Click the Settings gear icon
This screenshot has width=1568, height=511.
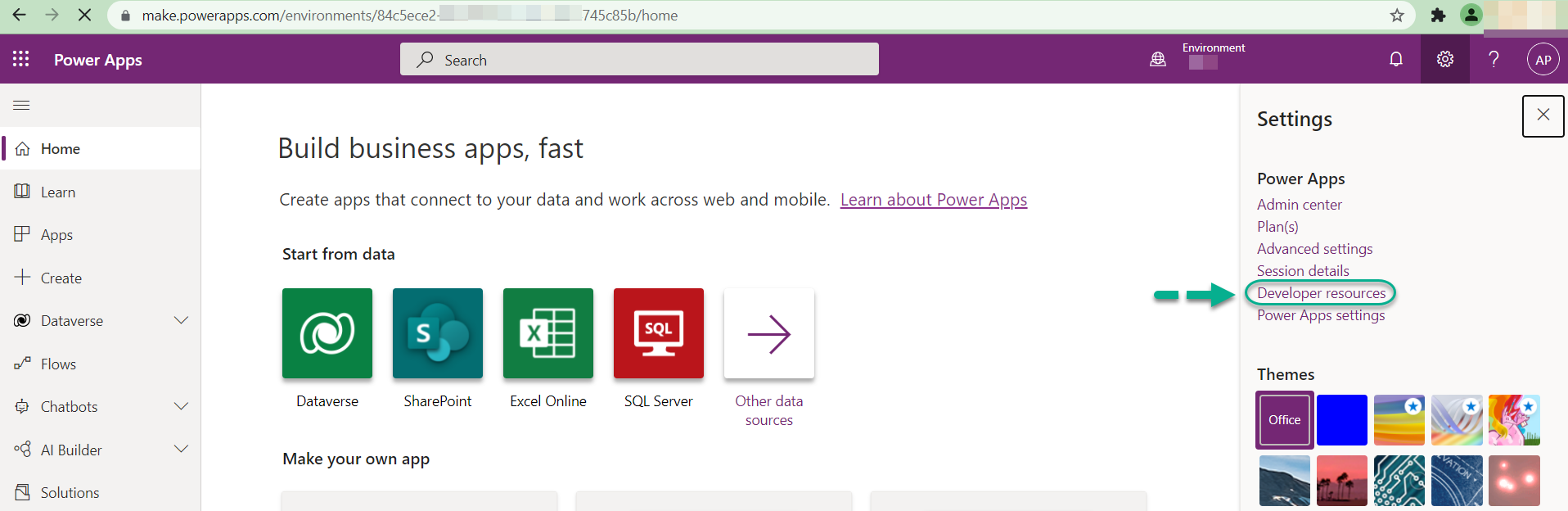click(1445, 59)
